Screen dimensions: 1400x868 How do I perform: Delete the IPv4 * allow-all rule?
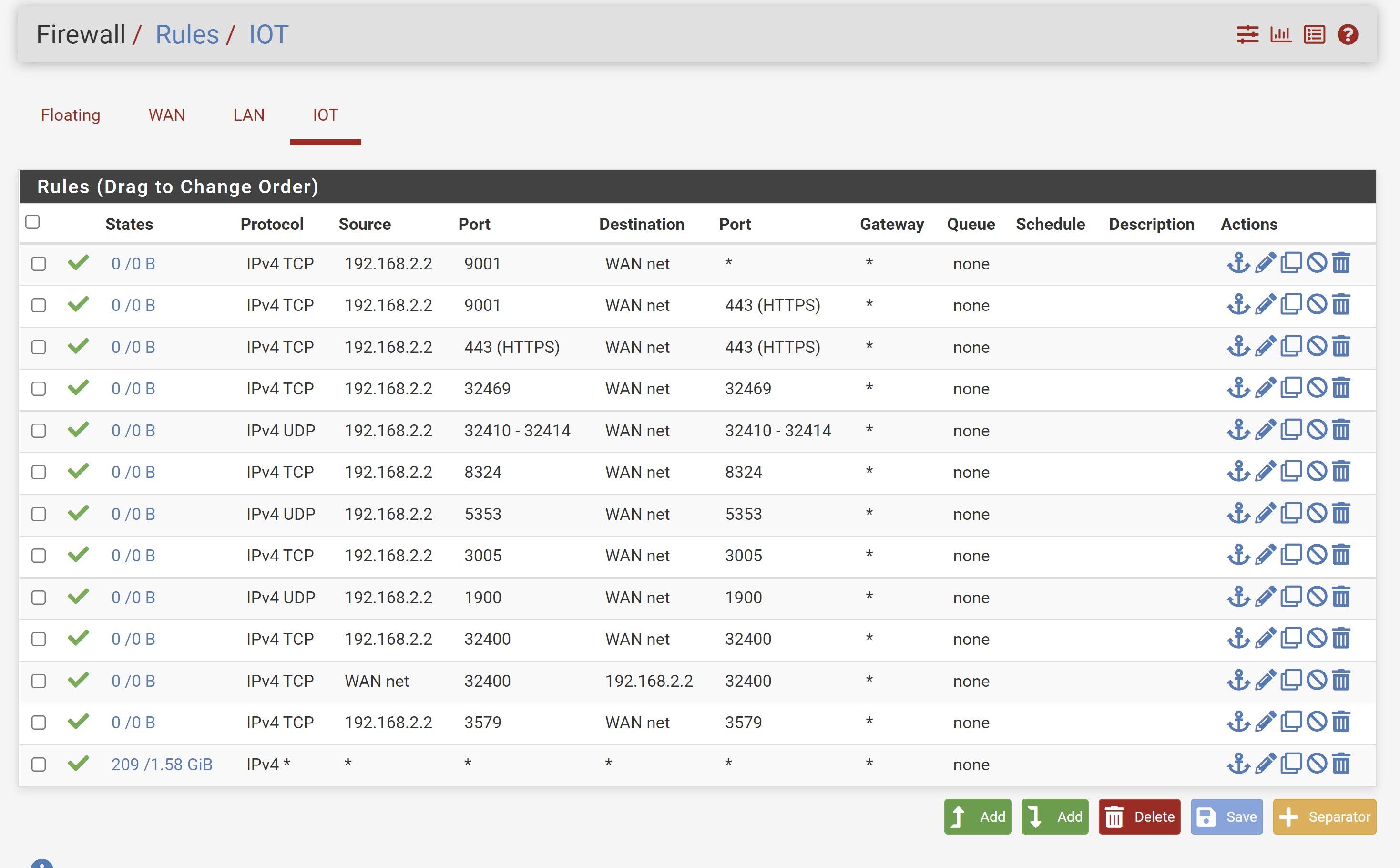tap(1341, 764)
